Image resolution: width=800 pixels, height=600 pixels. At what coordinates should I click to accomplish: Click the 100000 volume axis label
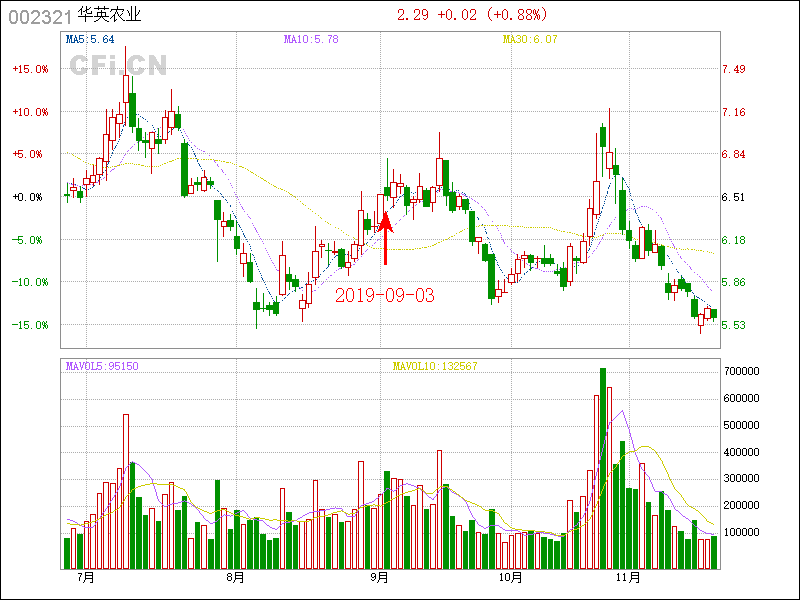tap(742, 532)
